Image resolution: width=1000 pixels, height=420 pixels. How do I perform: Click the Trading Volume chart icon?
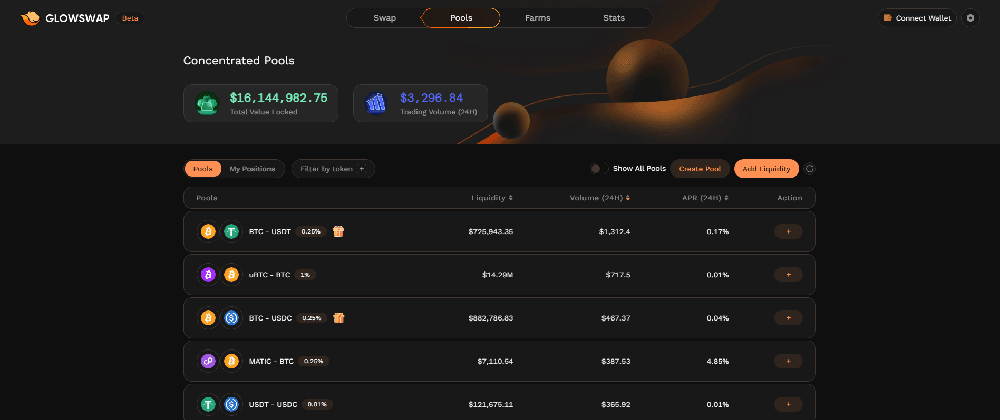376,103
